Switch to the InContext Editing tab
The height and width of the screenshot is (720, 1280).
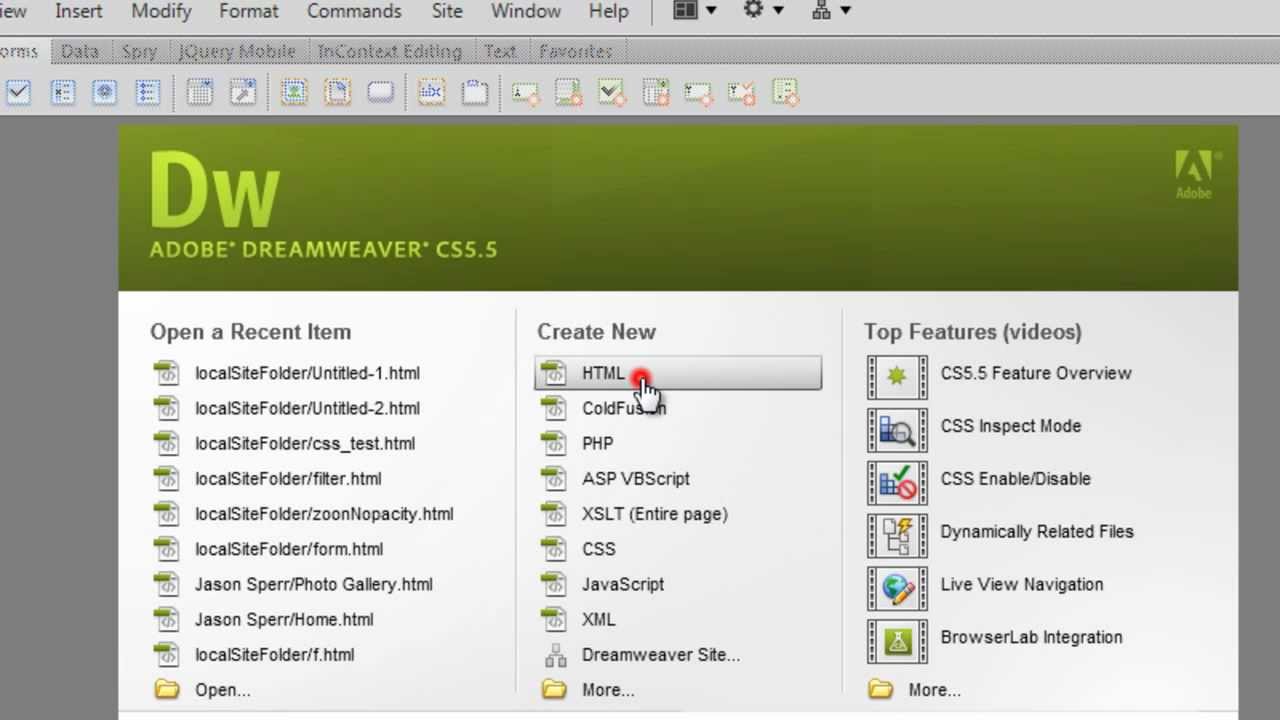click(390, 51)
